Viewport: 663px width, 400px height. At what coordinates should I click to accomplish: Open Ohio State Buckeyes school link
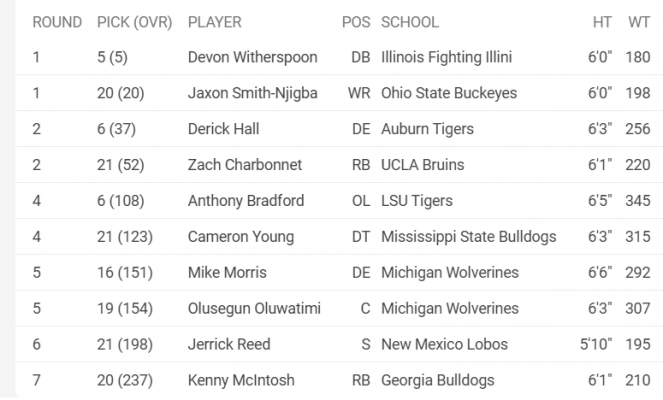click(x=449, y=93)
